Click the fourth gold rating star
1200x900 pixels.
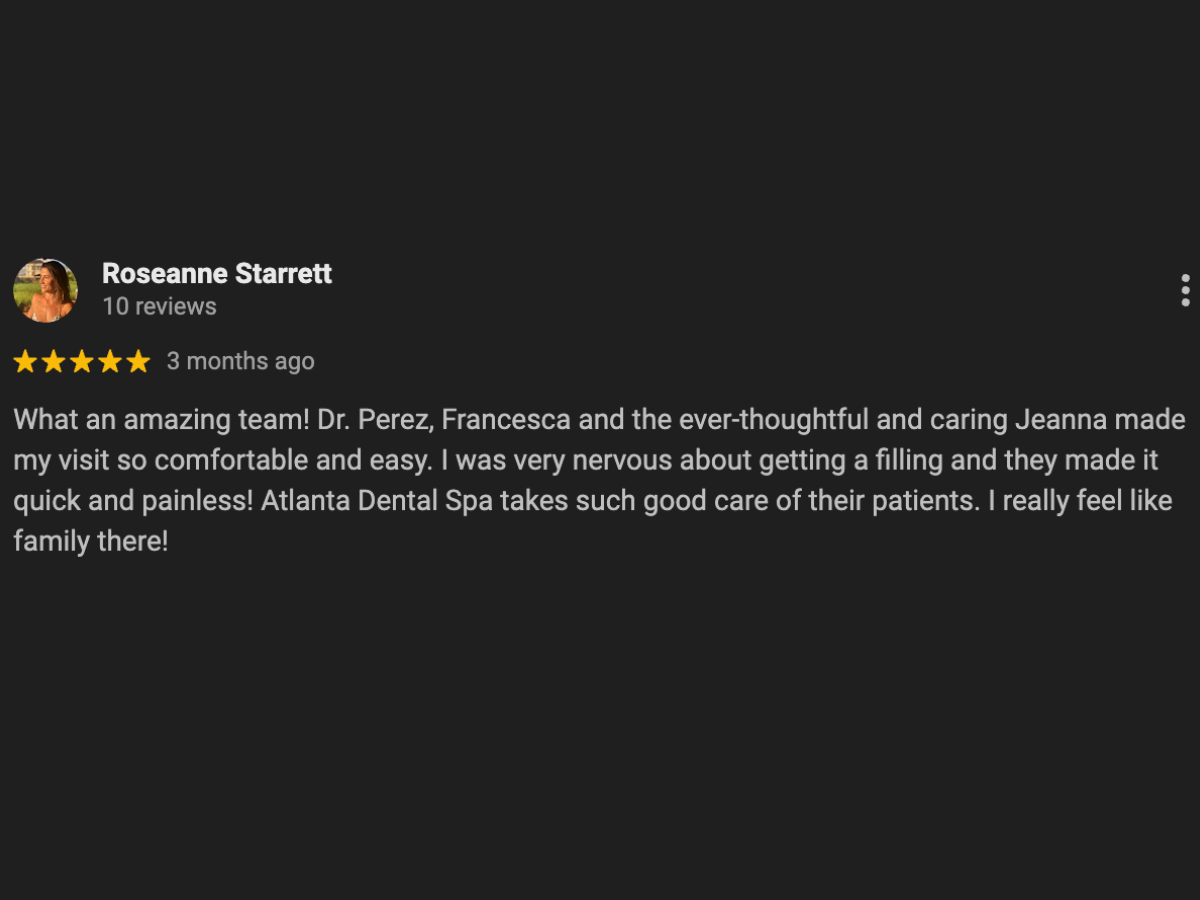(110, 362)
